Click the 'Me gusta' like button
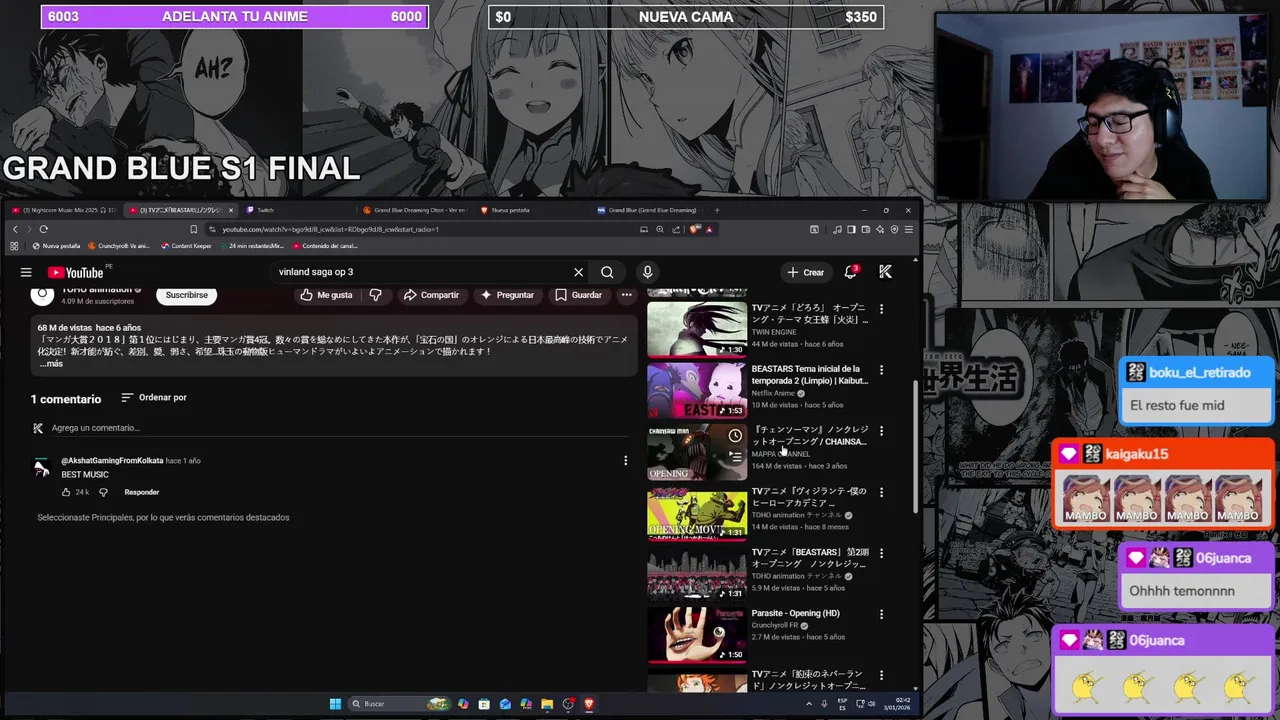This screenshot has width=1280, height=720. point(327,295)
